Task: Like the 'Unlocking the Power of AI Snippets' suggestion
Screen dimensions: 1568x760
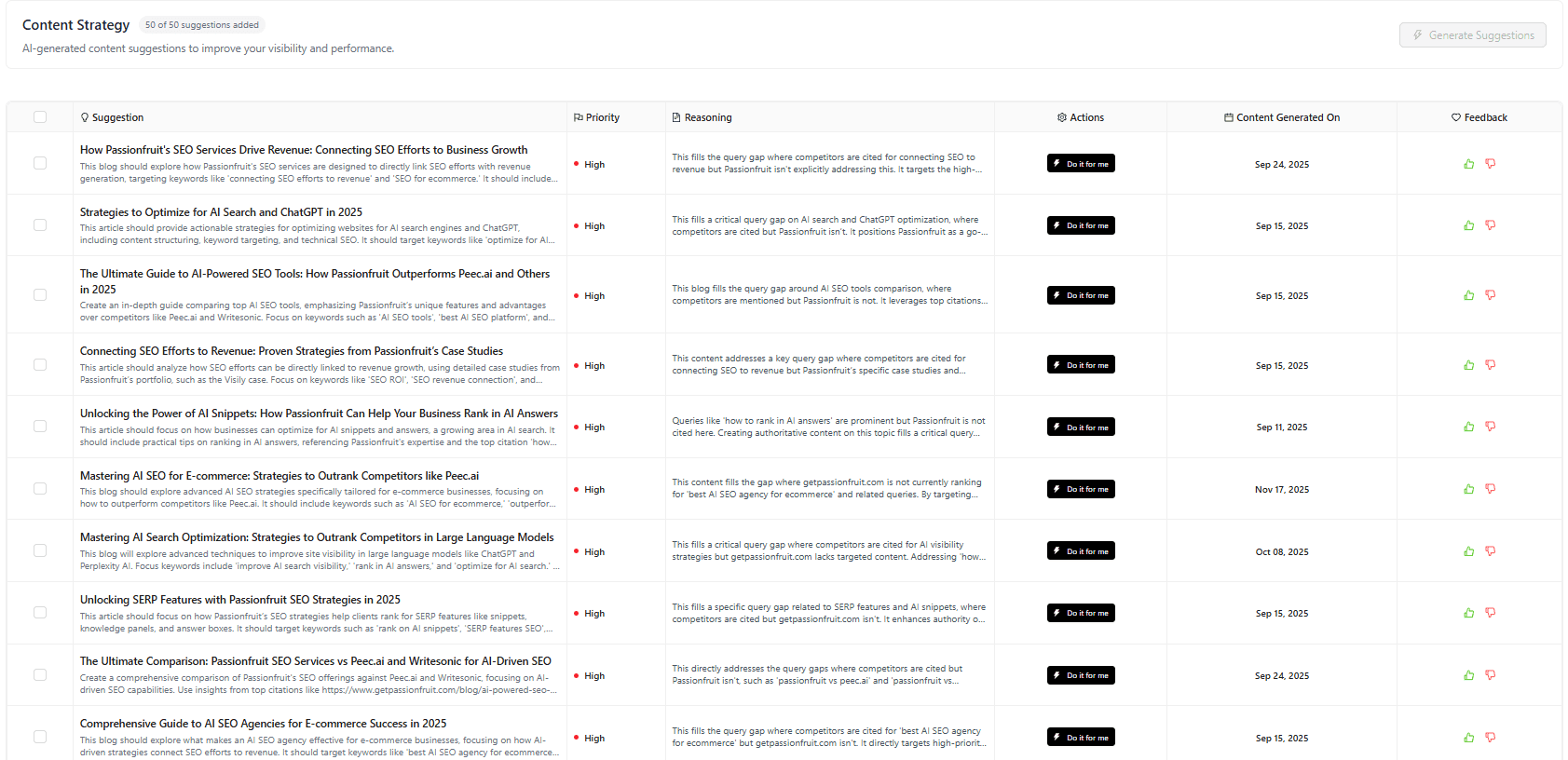Action: [1469, 427]
